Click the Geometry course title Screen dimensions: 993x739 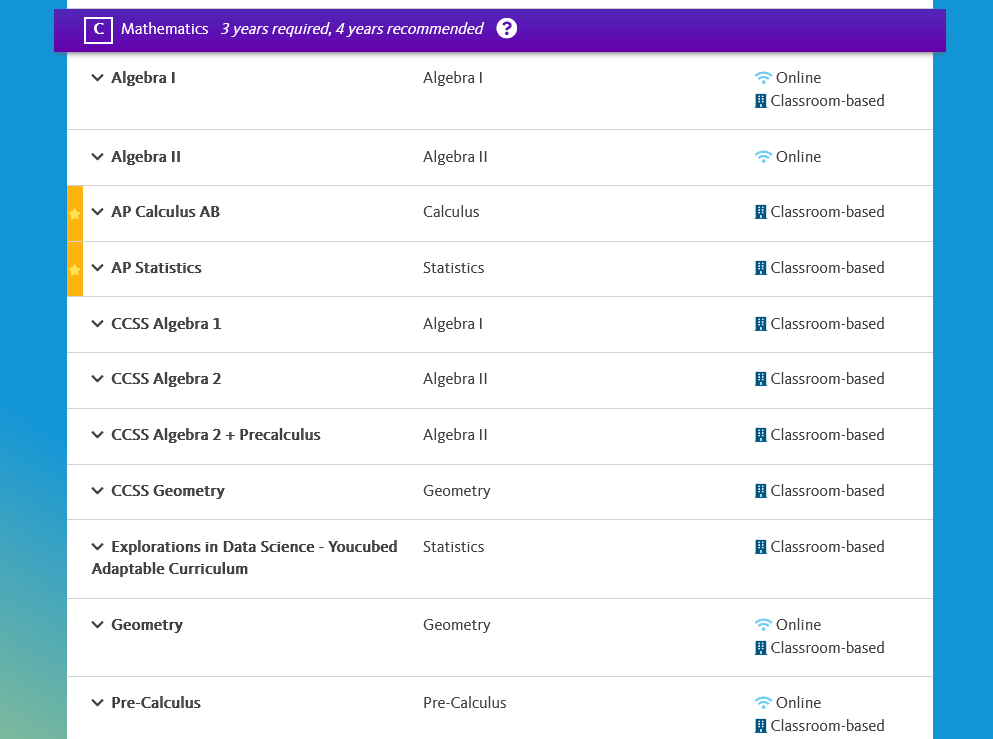(x=147, y=625)
